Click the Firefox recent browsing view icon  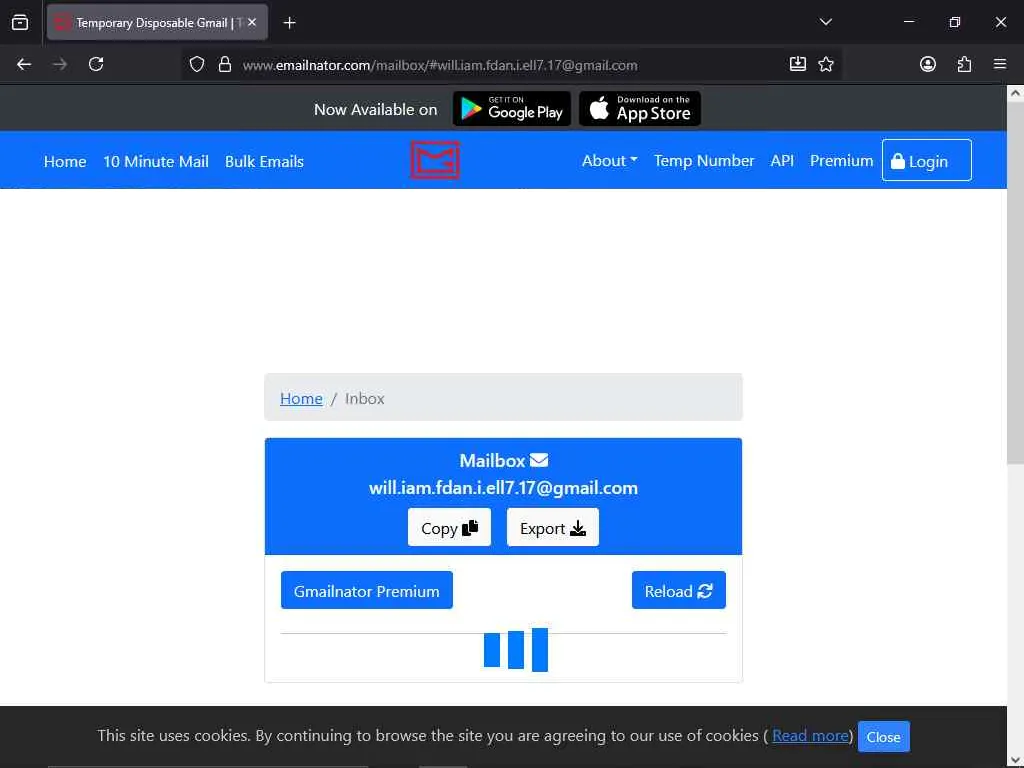click(20, 23)
